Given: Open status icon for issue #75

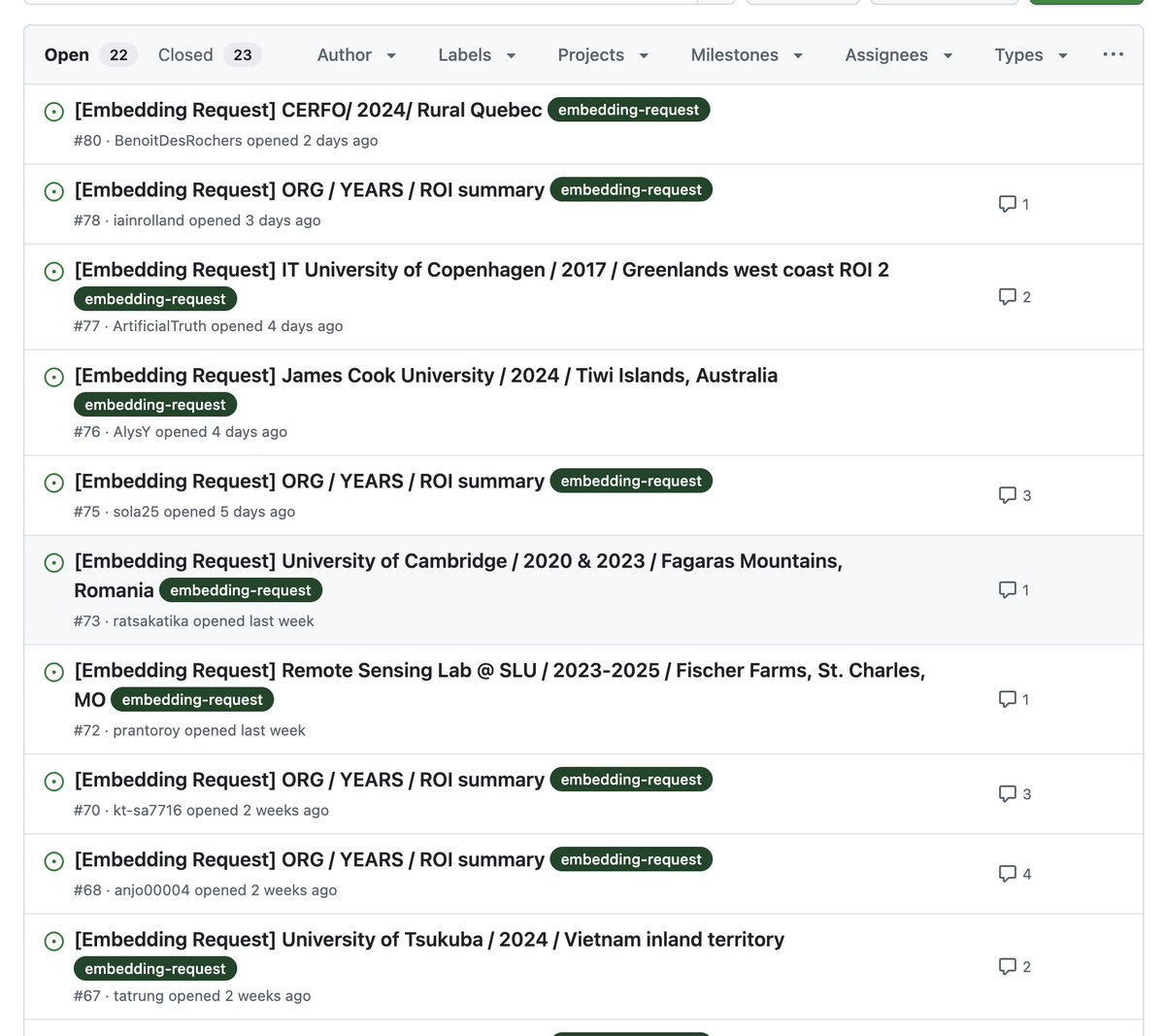Looking at the screenshot, I should point(54,483).
